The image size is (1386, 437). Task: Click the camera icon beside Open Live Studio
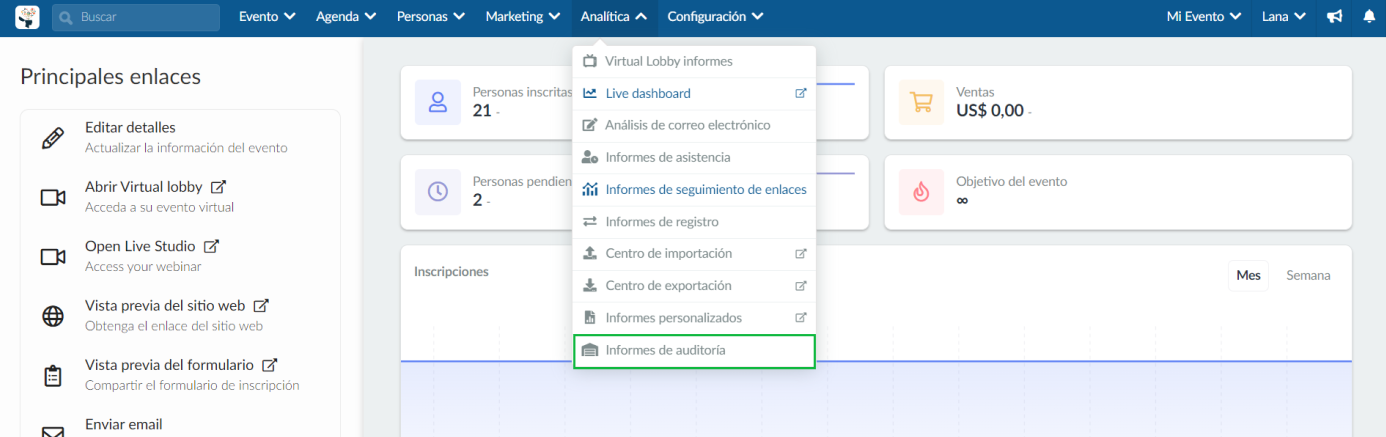point(53,257)
